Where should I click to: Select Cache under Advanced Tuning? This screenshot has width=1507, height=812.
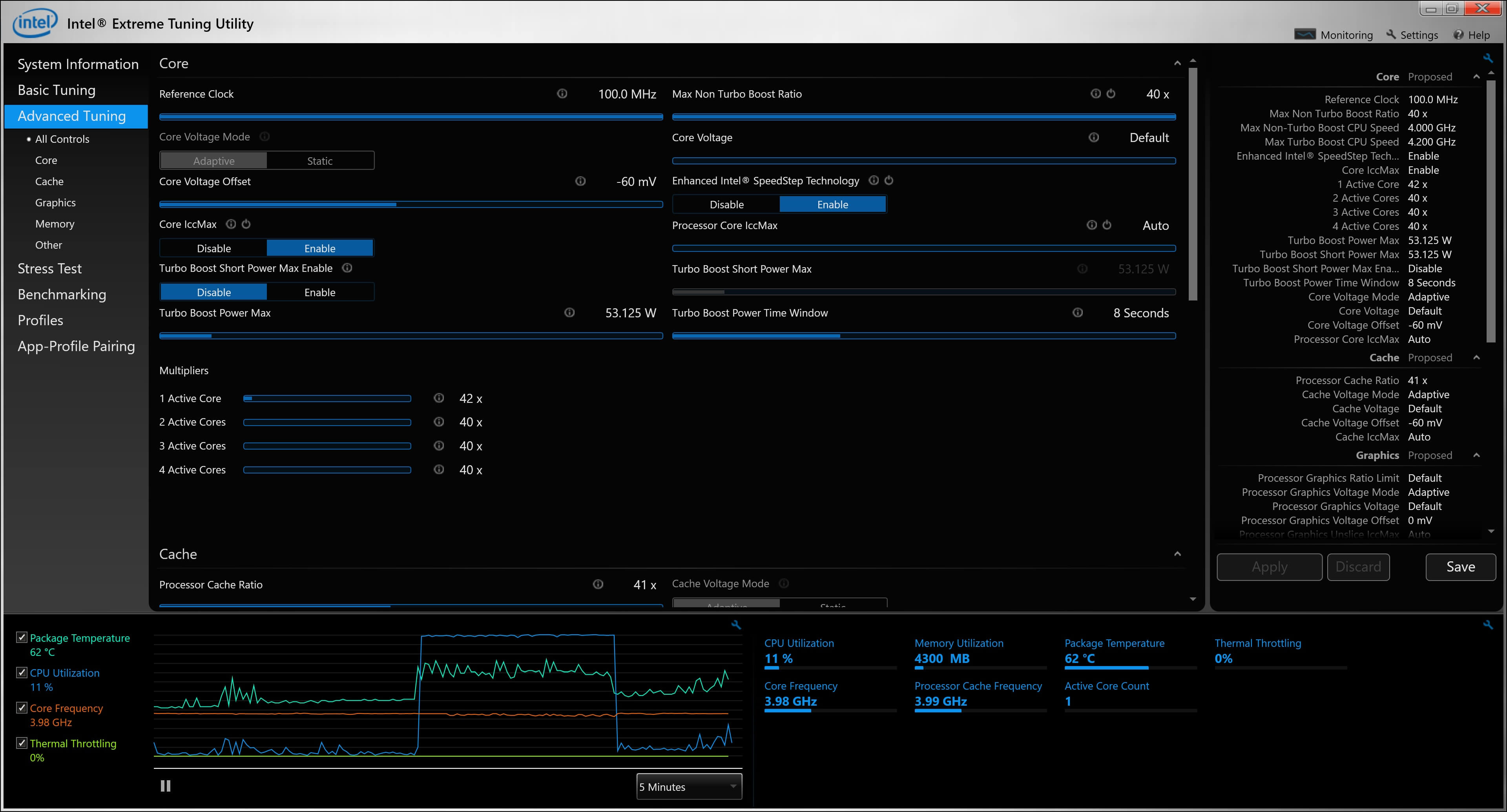(x=49, y=181)
